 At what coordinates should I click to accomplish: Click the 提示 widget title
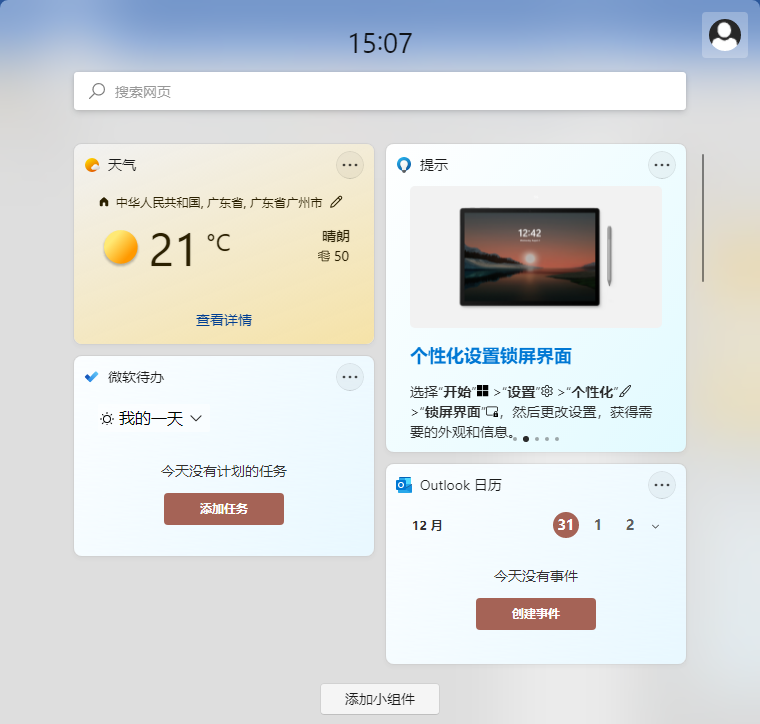point(434,165)
